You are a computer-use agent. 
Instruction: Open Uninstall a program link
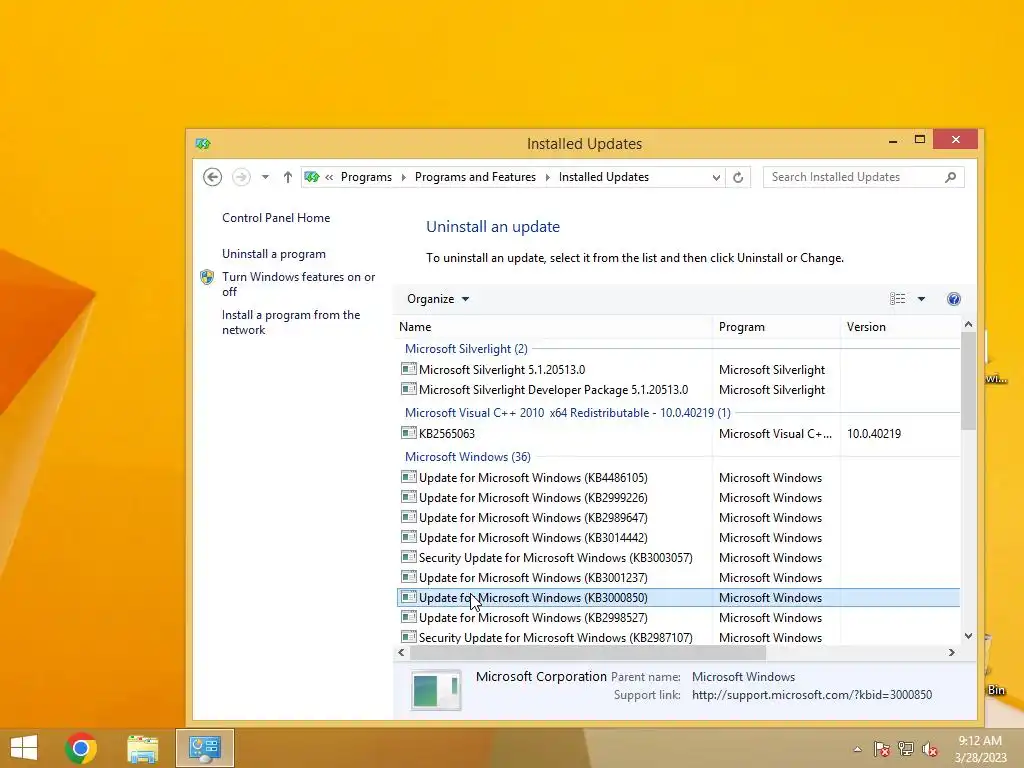pos(274,253)
